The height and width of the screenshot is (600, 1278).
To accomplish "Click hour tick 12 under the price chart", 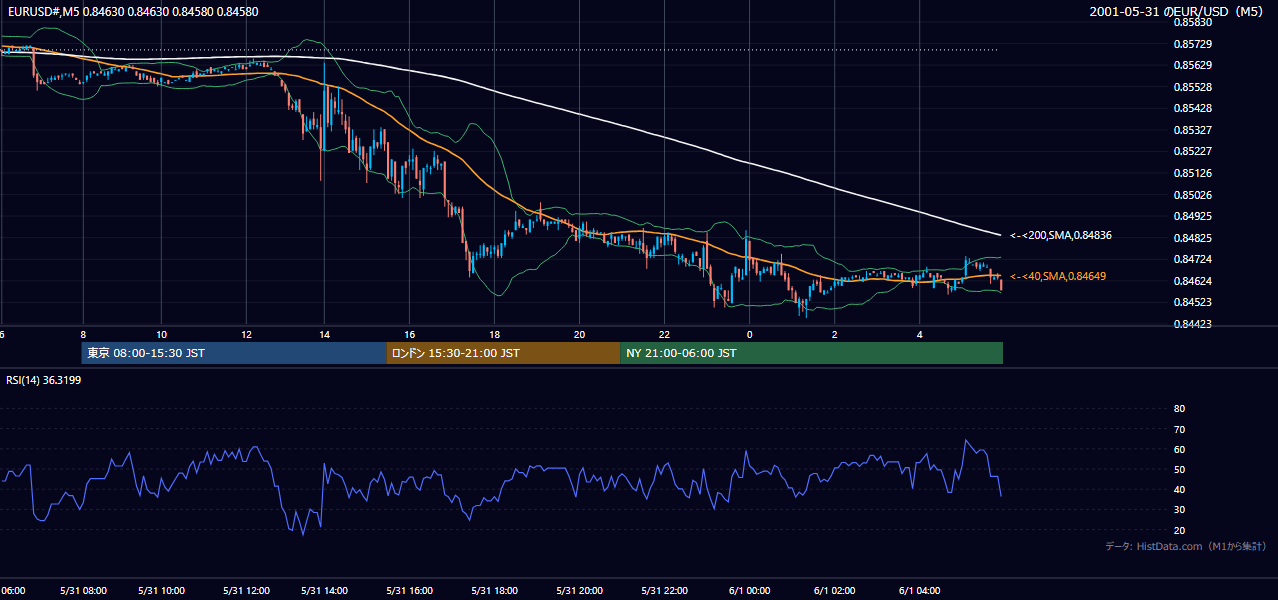I will 246,334.
